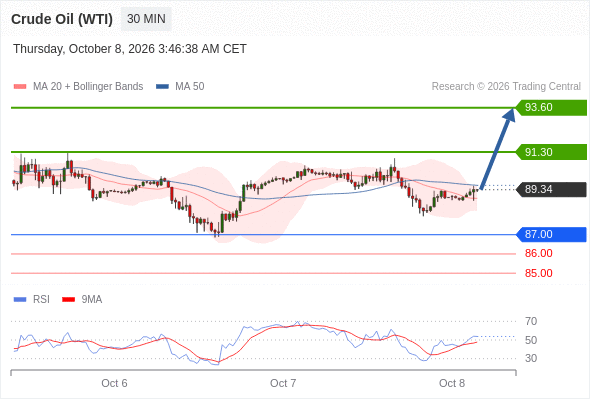
Task: Click the red 9MA legend swatch
Action: tap(68, 300)
